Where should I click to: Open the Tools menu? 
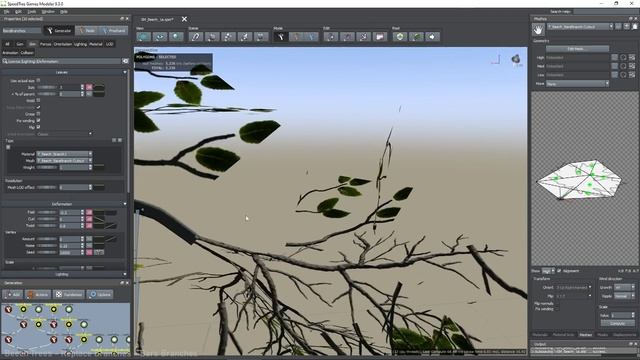coord(31,11)
